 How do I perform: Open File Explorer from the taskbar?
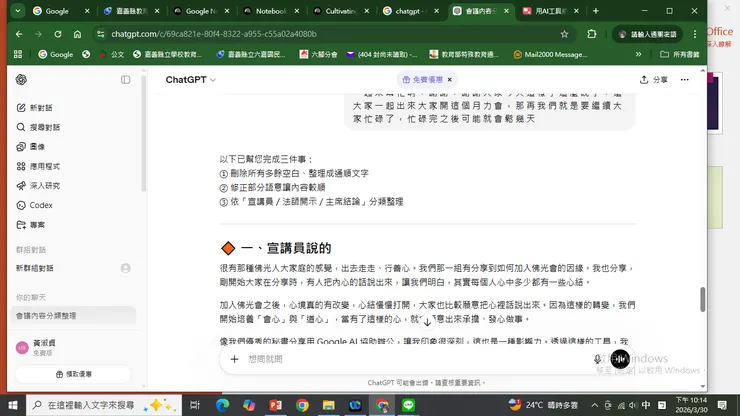(328, 405)
